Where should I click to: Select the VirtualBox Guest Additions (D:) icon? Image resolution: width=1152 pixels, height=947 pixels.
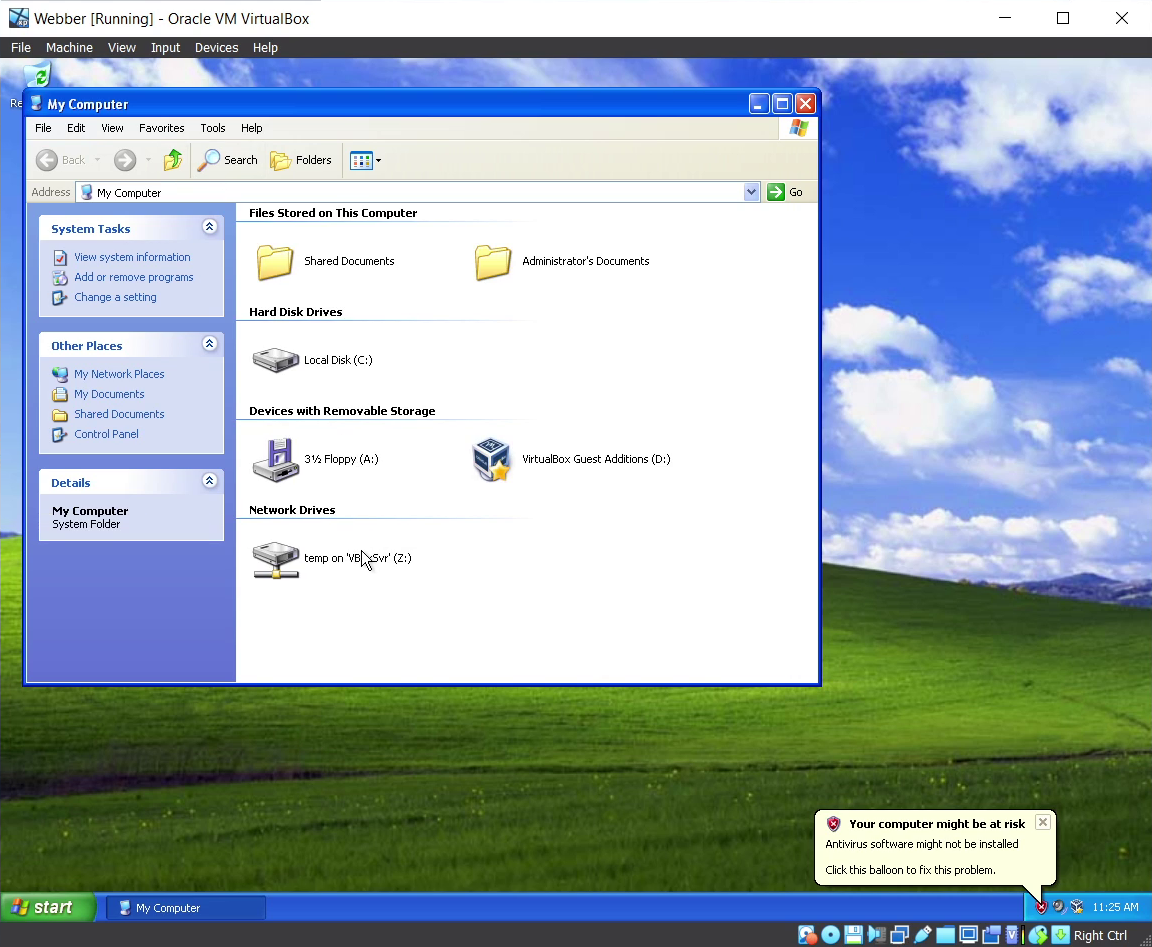492,460
